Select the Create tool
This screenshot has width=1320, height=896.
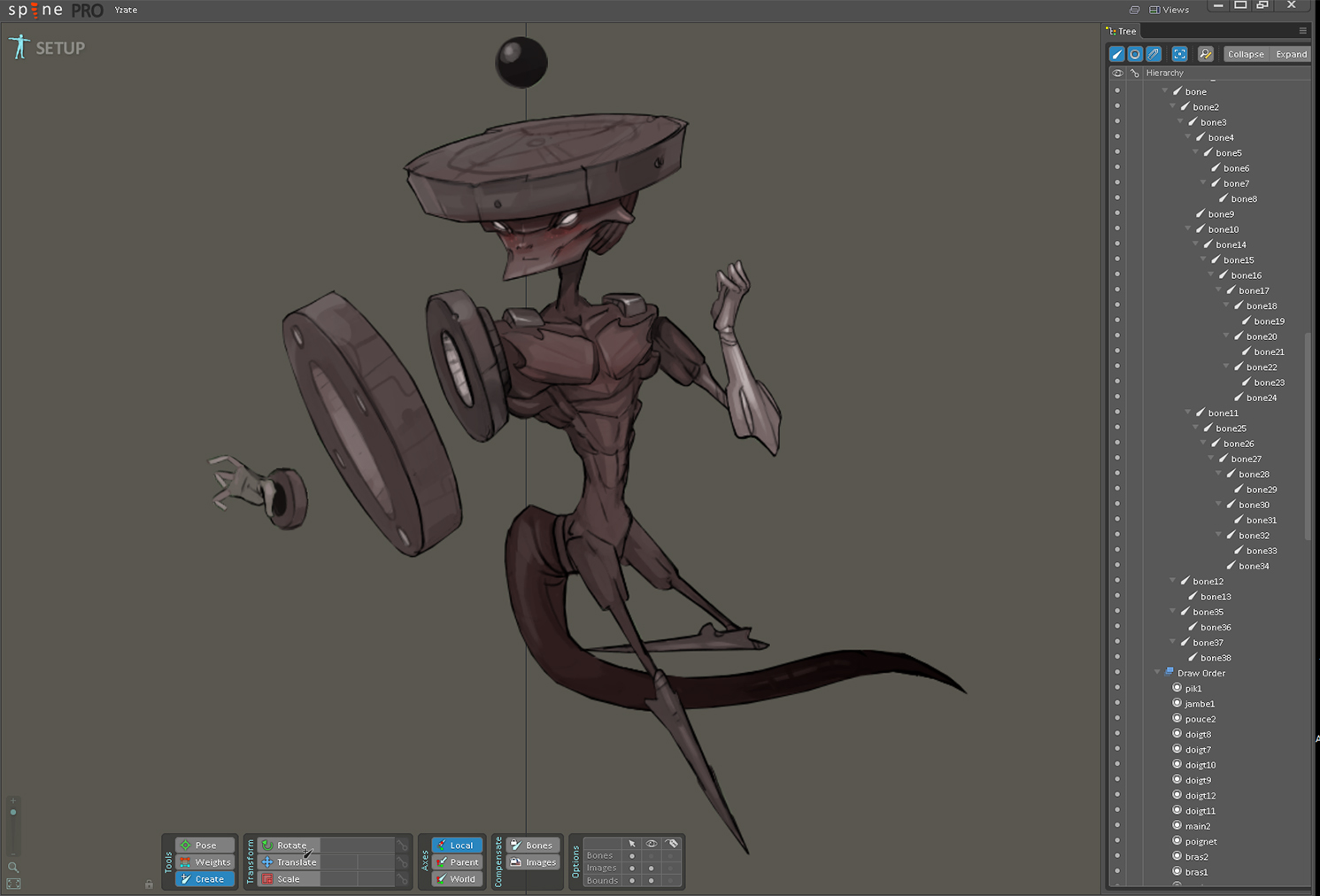(205, 878)
